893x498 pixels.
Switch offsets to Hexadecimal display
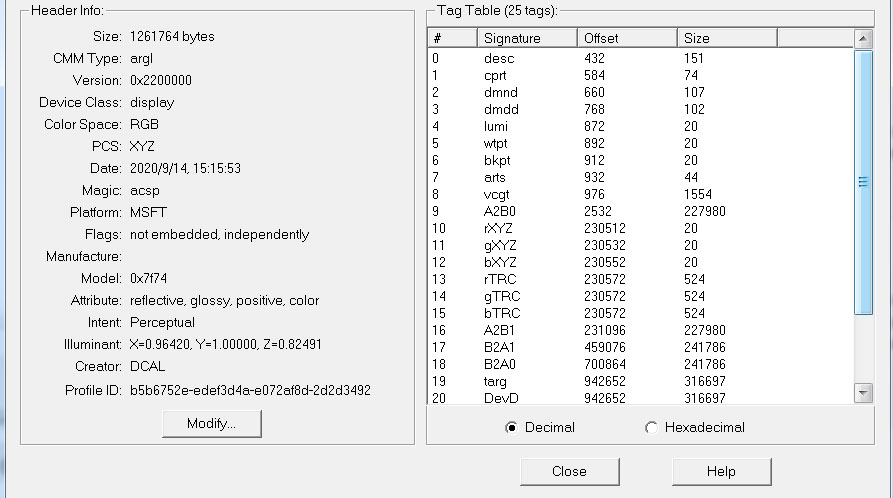pyautogui.click(x=652, y=427)
